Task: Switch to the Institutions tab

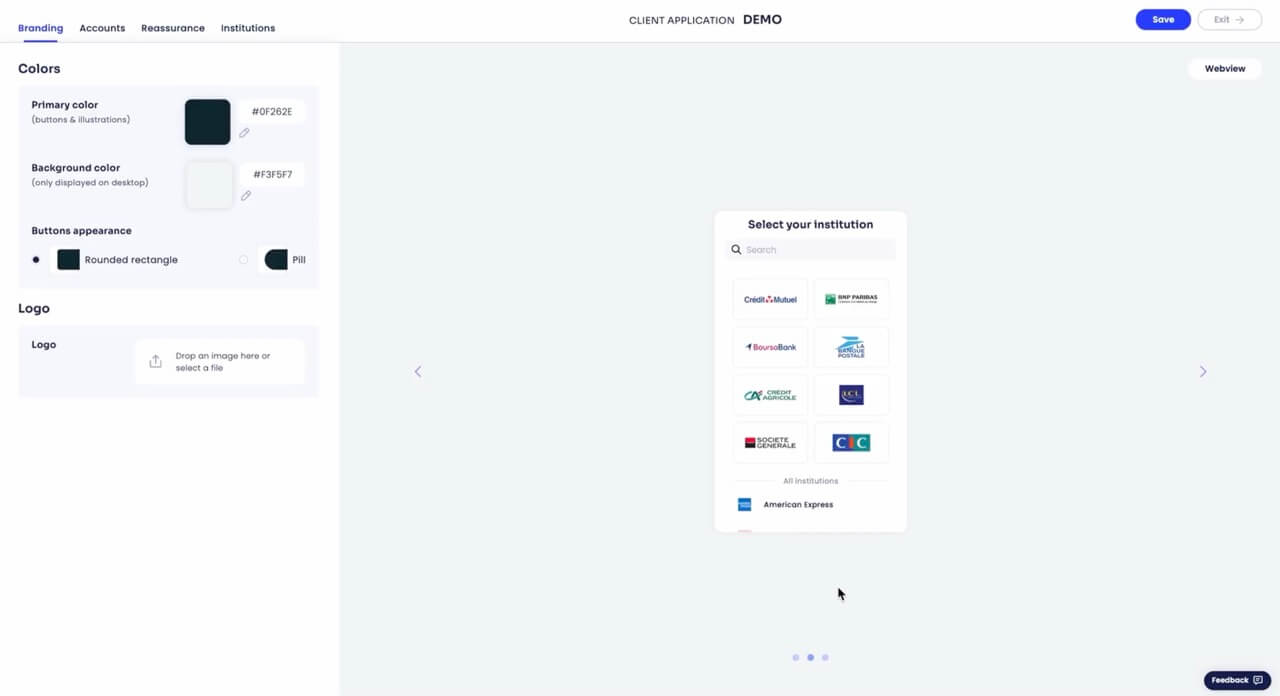Action: point(248,28)
